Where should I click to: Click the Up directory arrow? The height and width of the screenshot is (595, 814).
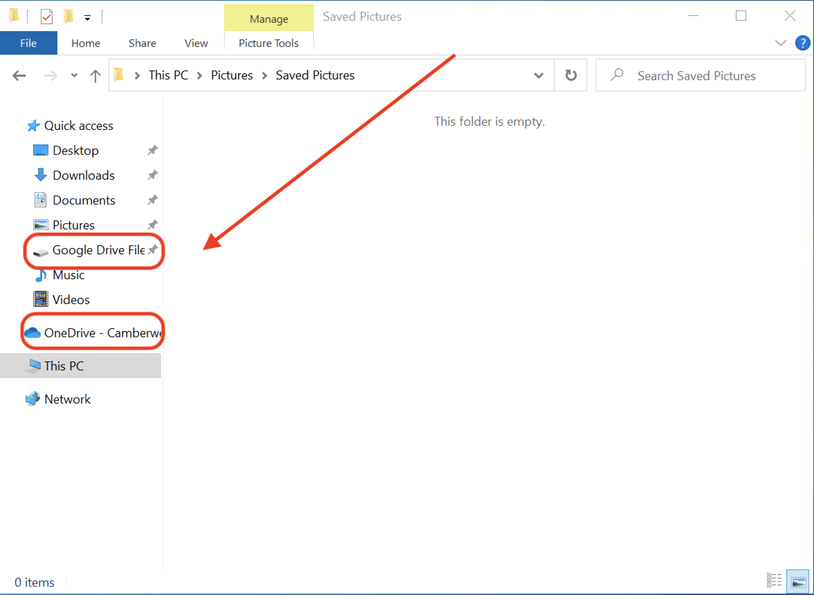95,76
